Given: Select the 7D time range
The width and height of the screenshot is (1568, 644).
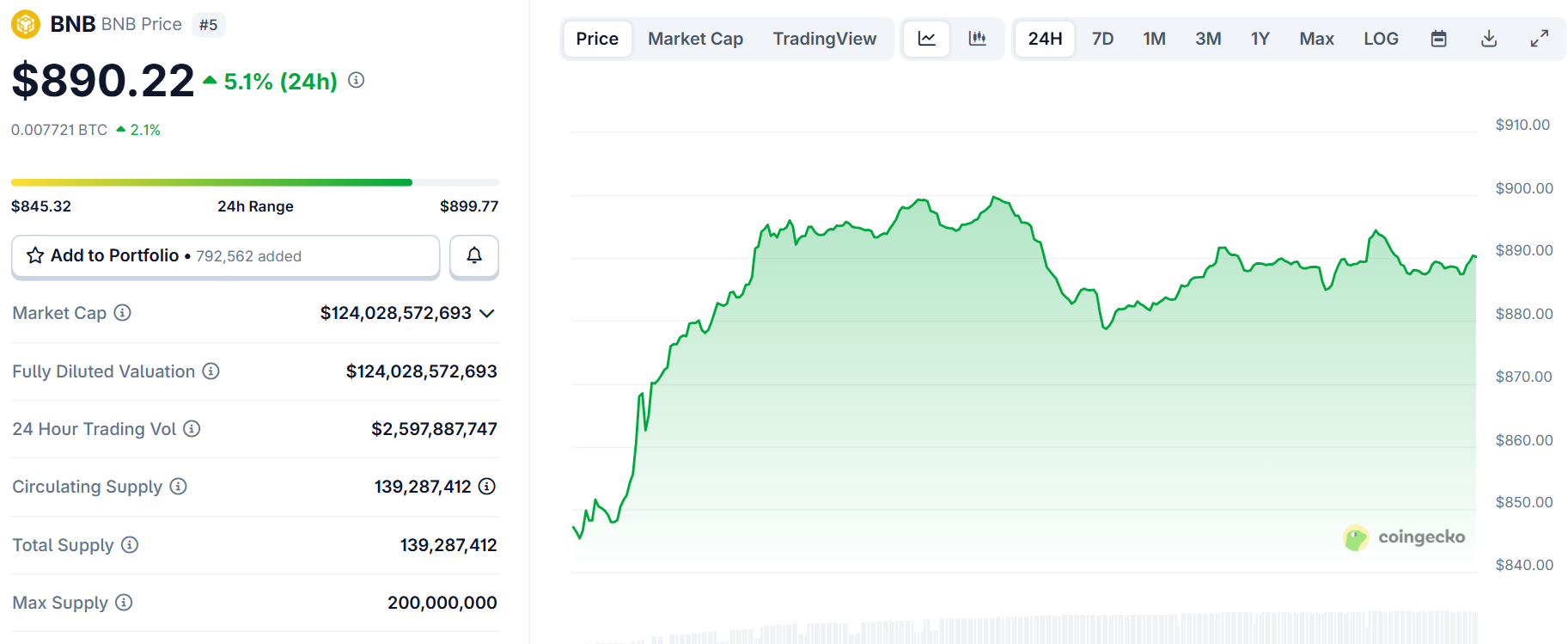Looking at the screenshot, I should point(1102,39).
